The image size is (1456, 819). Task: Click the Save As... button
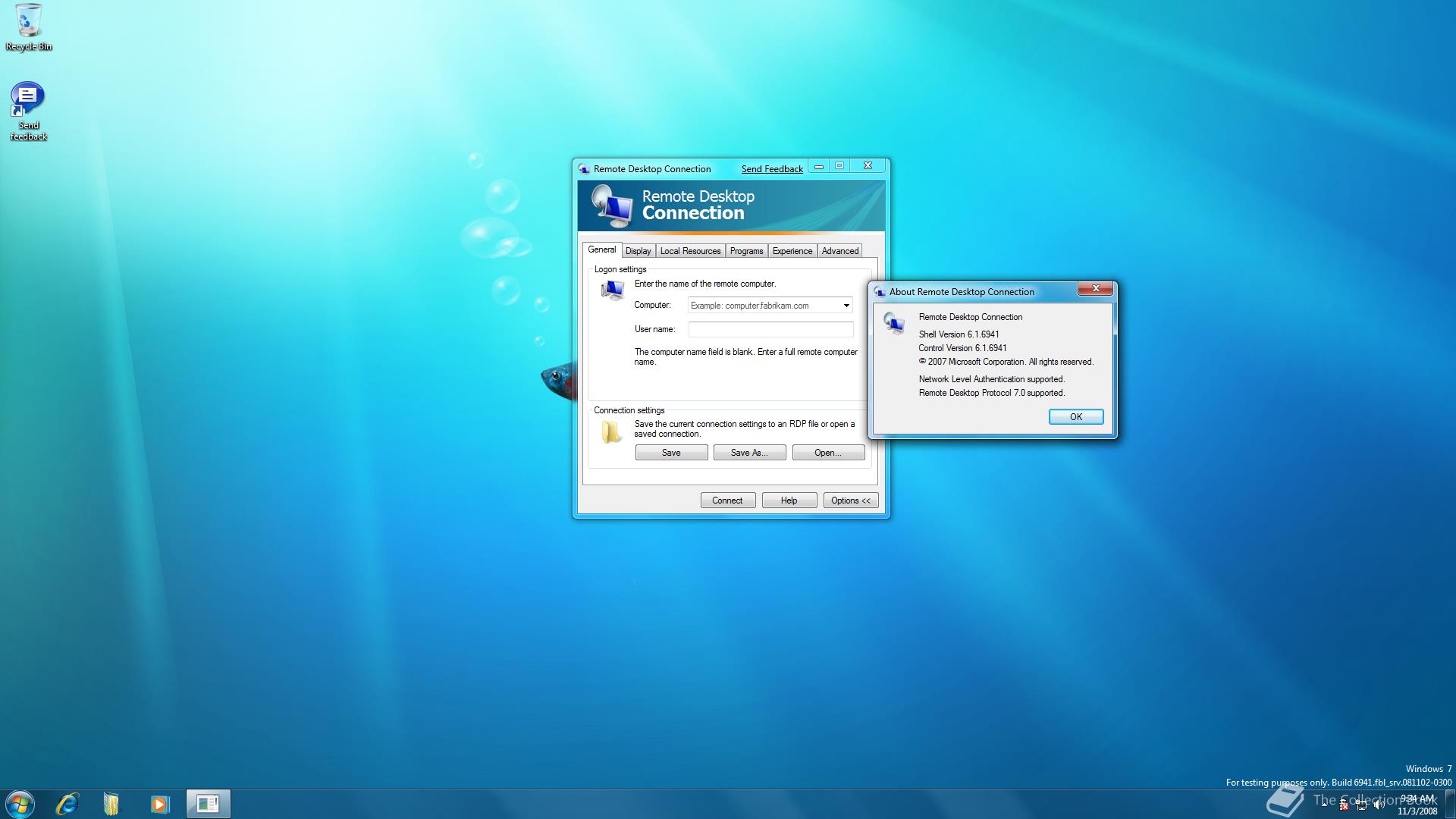[749, 453]
